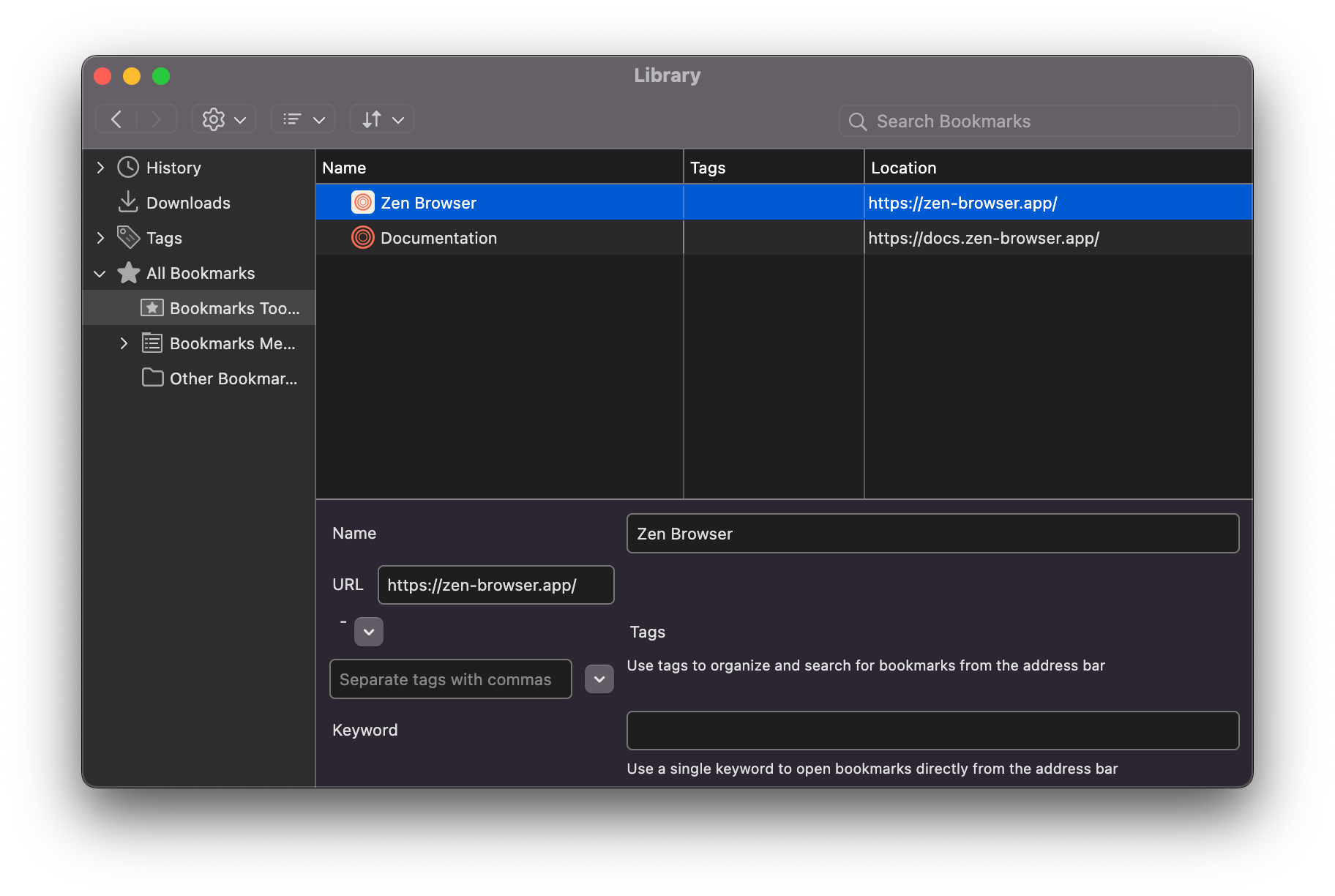Viewport: 1335px width, 896px height.
Task: Edit the bookmark URL field
Action: pyautogui.click(x=496, y=585)
